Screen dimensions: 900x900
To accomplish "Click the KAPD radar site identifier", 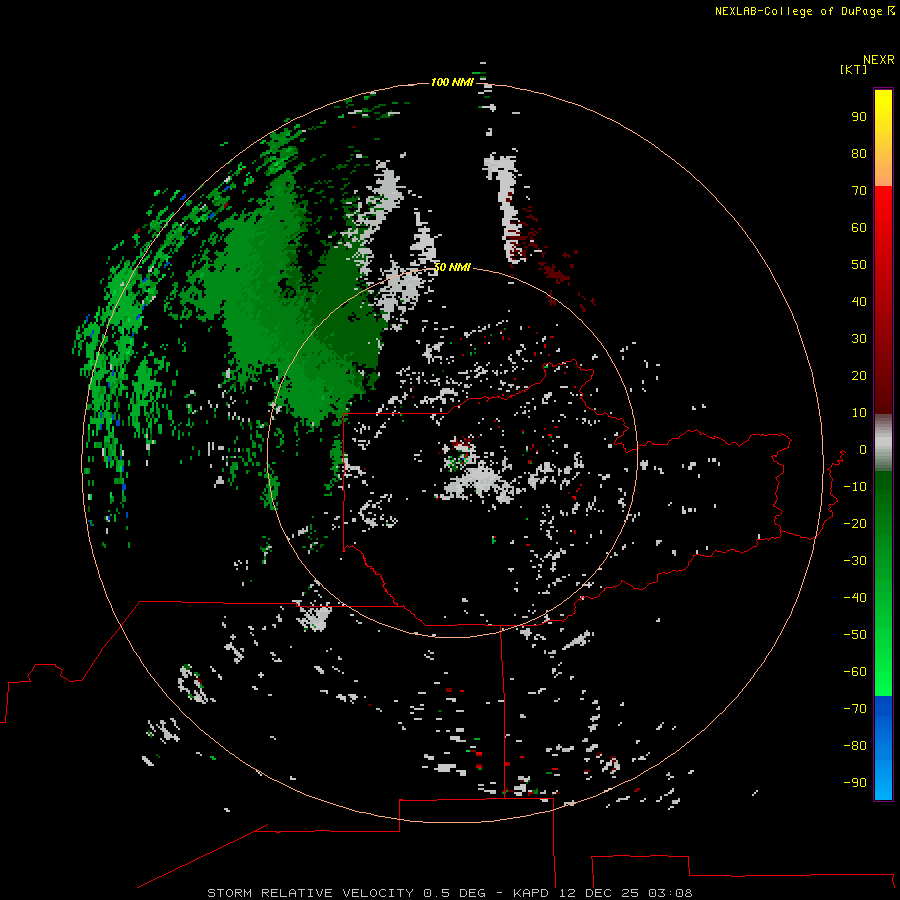I will click(532, 893).
